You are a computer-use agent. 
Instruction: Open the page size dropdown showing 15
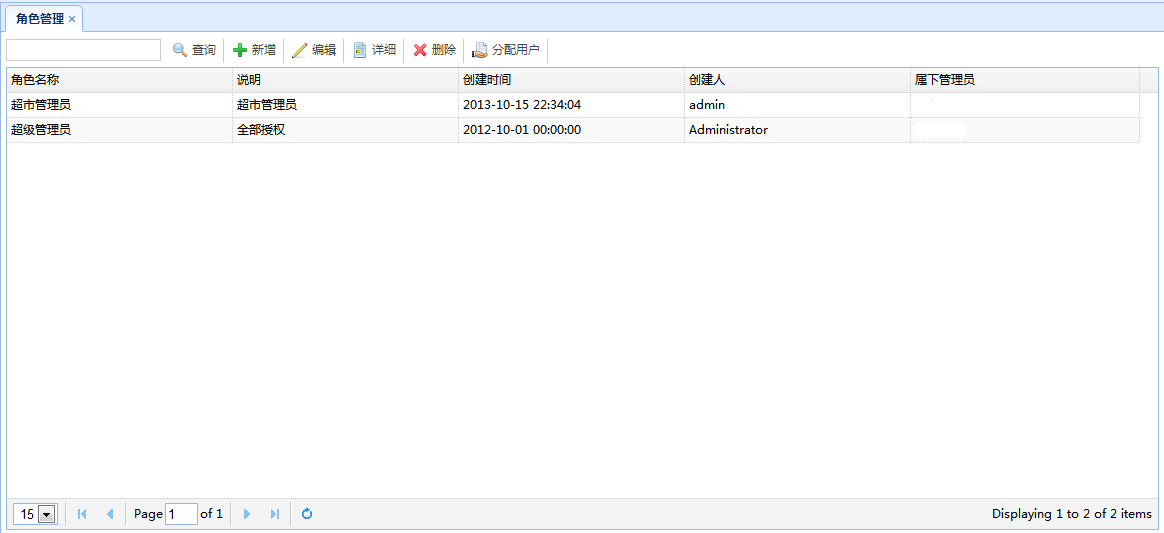coord(48,514)
